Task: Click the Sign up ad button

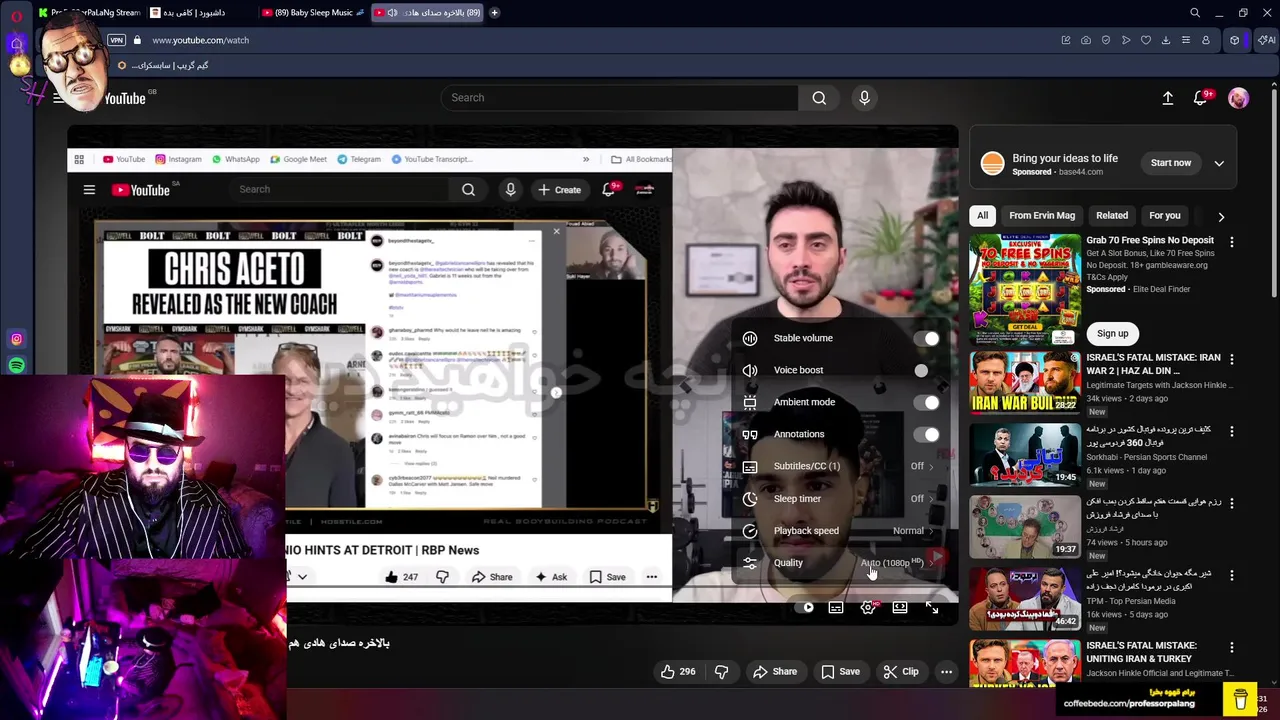Action: pyautogui.click(x=1112, y=333)
